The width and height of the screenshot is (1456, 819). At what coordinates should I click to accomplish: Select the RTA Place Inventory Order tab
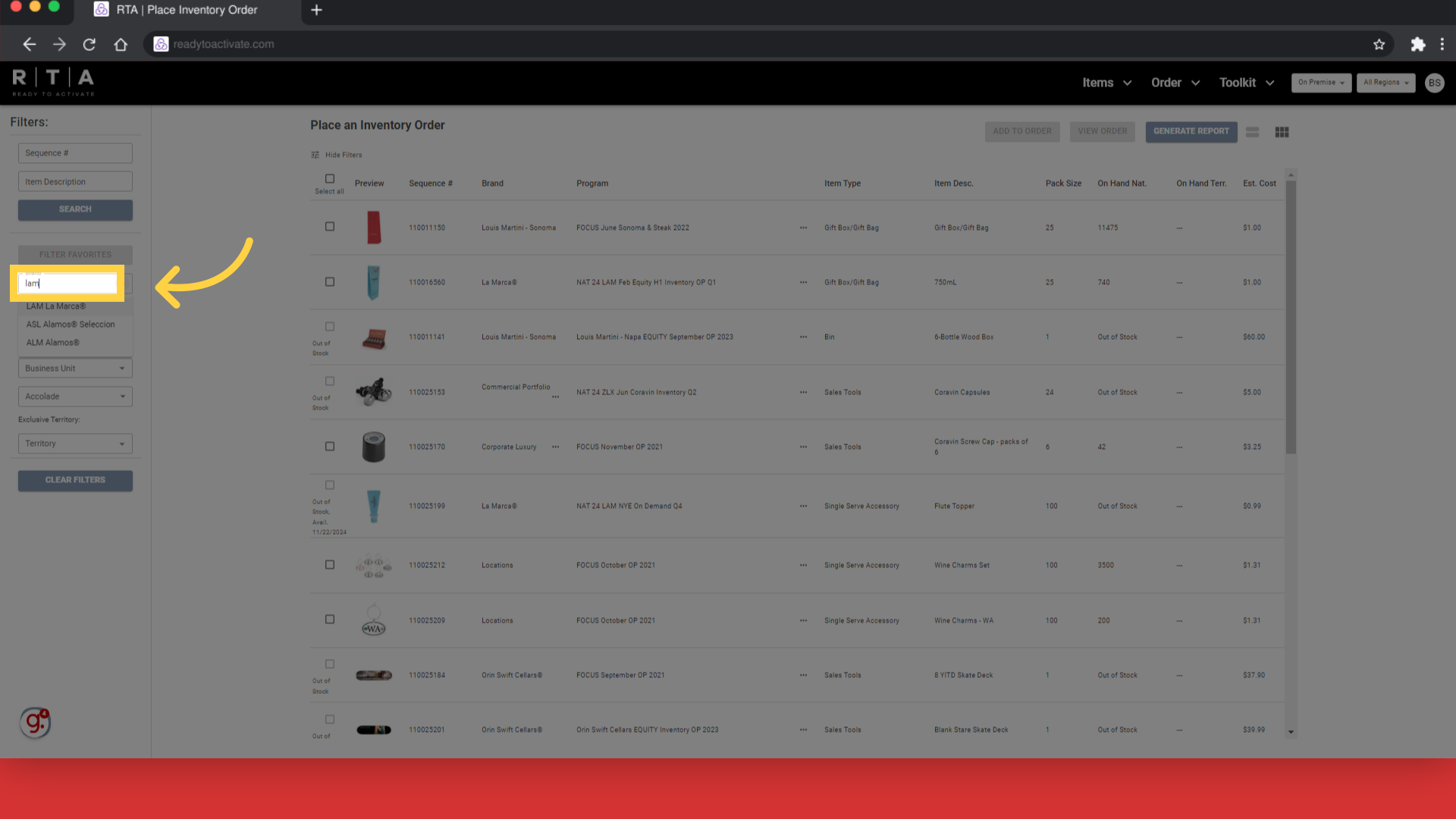[x=187, y=11]
